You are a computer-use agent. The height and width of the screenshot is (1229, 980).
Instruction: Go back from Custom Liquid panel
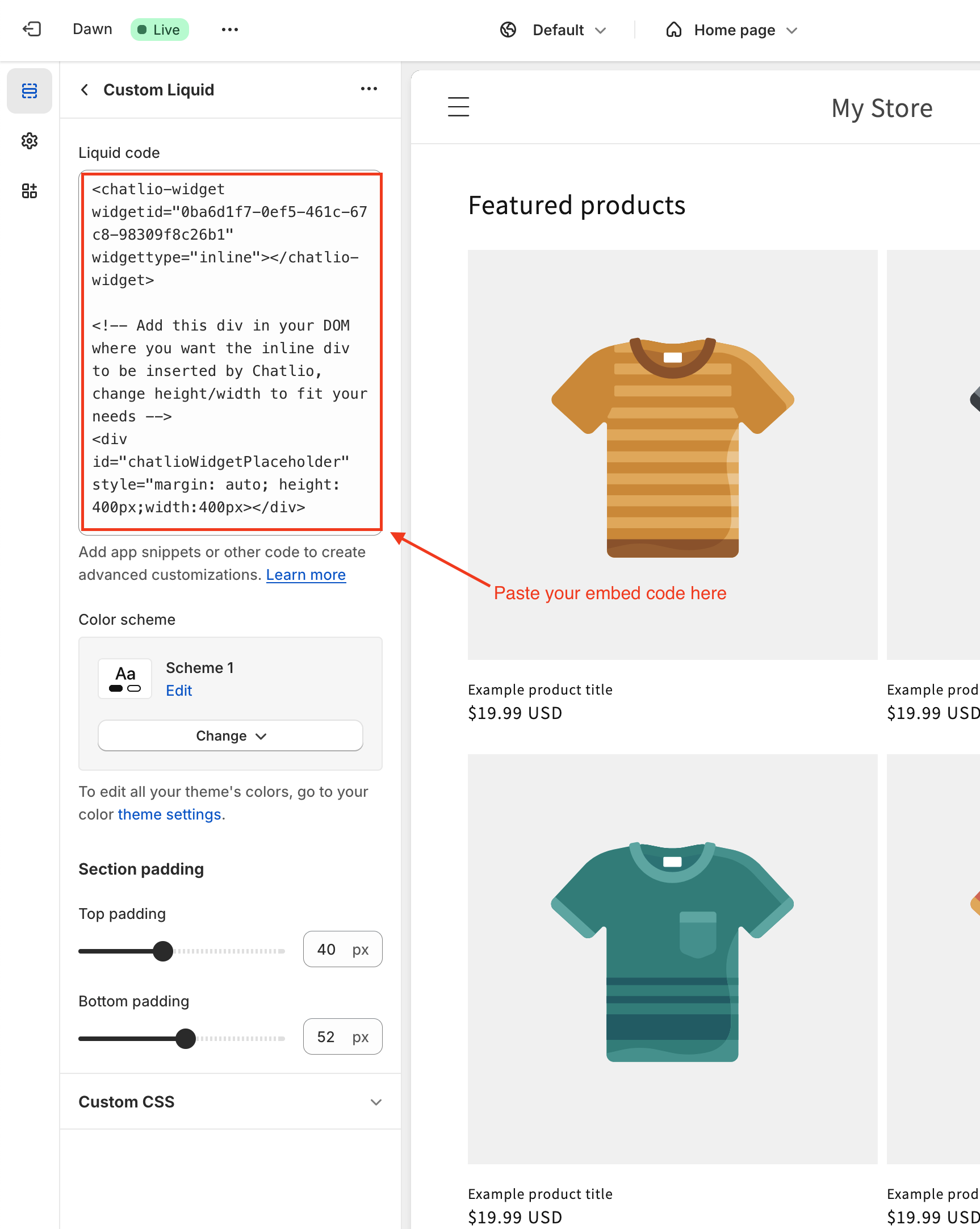(85, 90)
